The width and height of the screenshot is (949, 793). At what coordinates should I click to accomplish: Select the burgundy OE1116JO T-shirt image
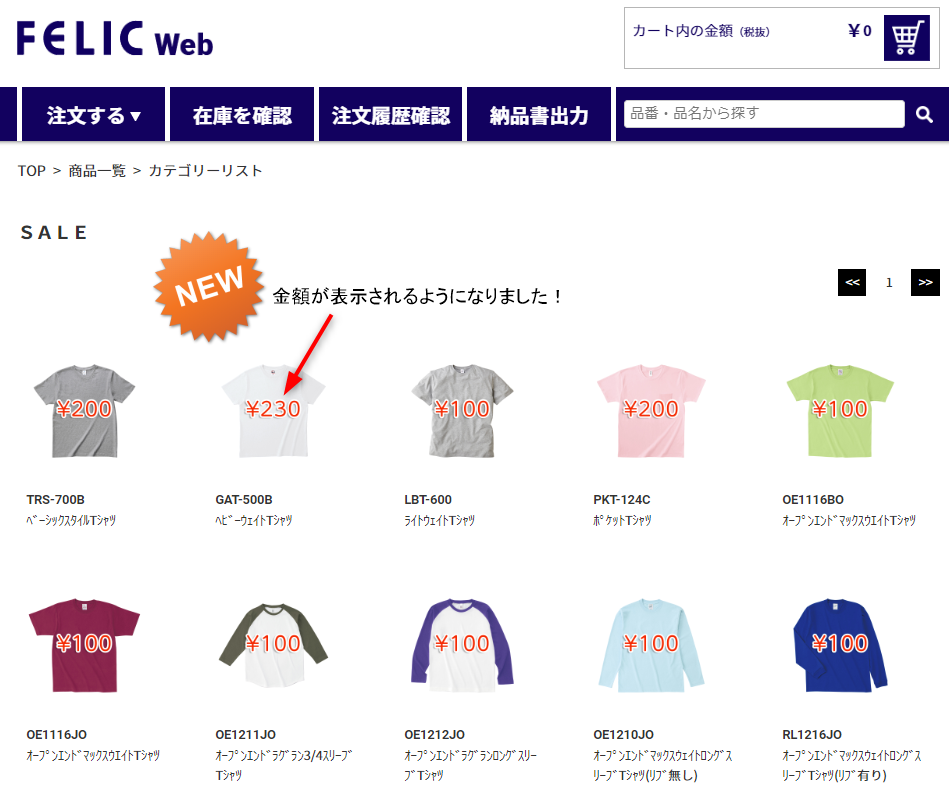(84, 645)
